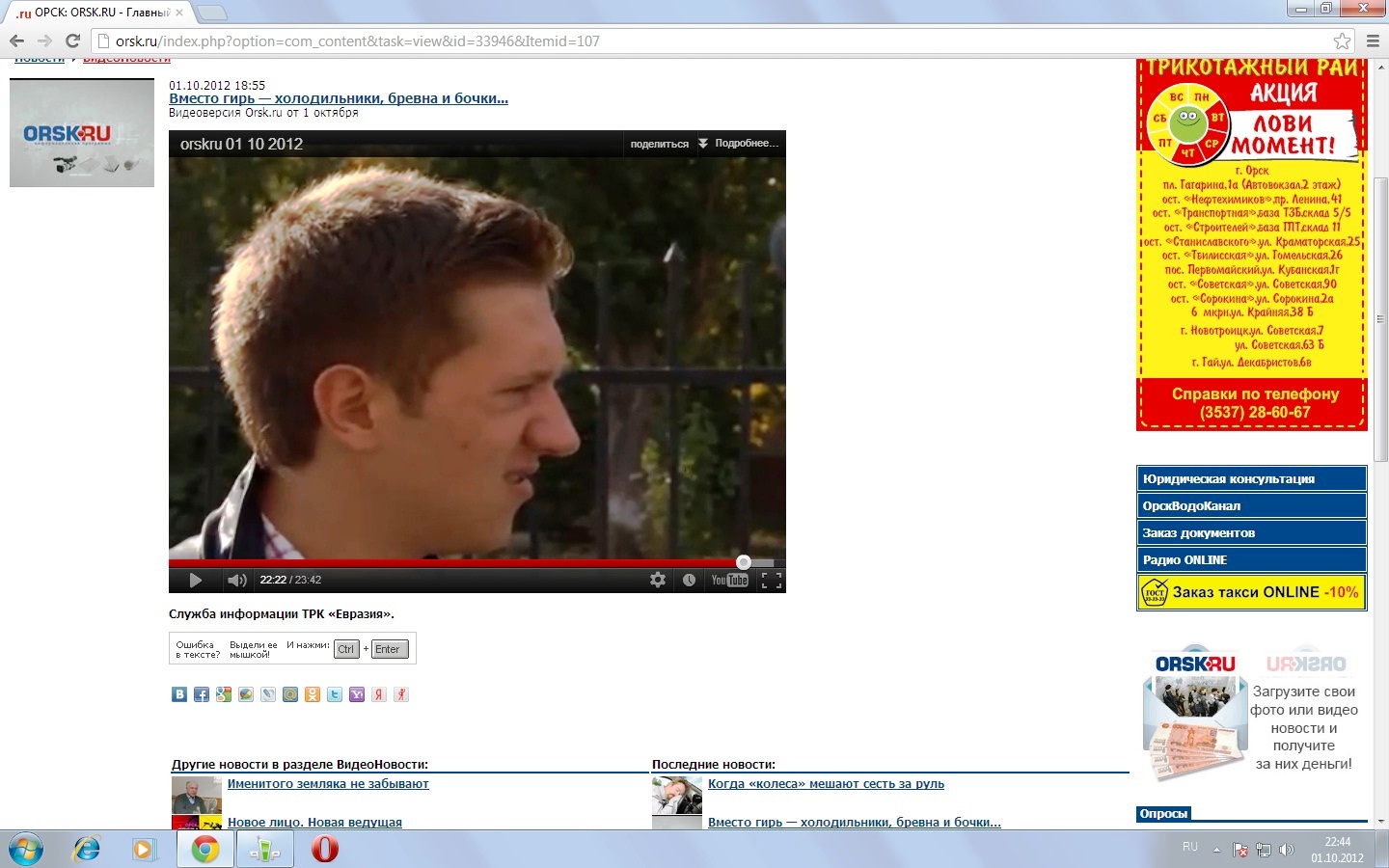This screenshot has height=868, width=1389.
Task: Open the Windows Start menu
Action: tap(24, 850)
